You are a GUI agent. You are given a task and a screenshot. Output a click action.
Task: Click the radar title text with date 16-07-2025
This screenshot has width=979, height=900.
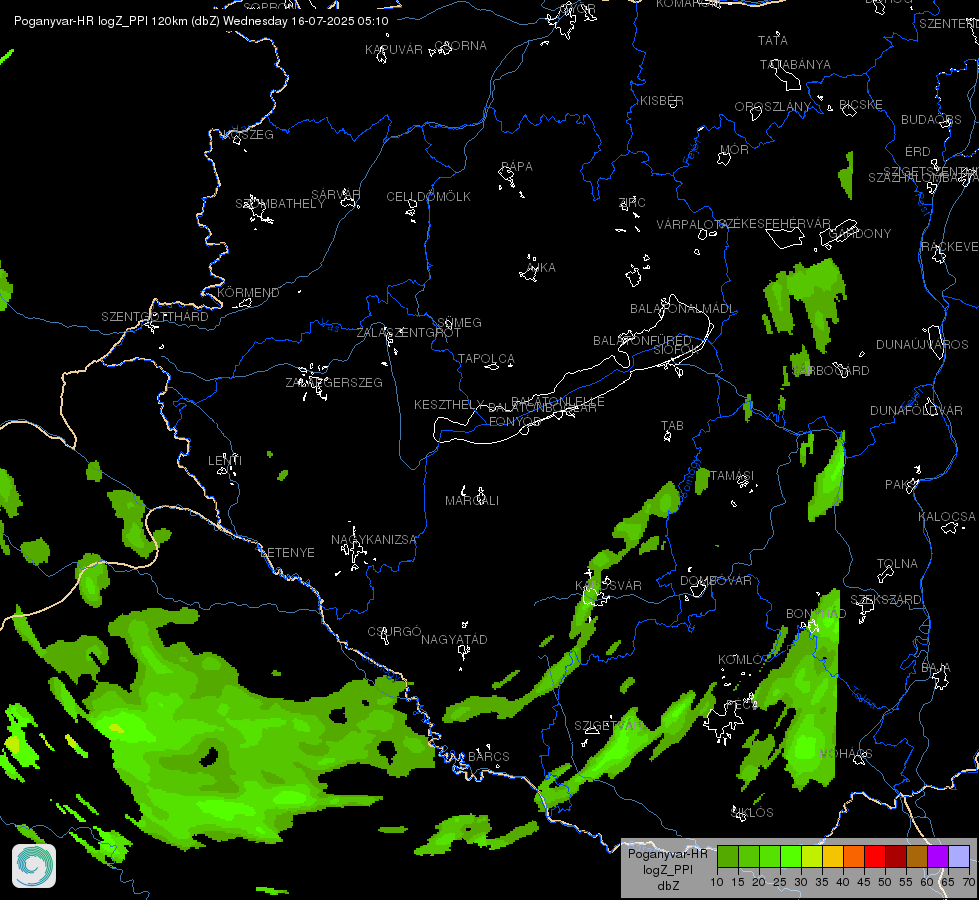pos(201,21)
